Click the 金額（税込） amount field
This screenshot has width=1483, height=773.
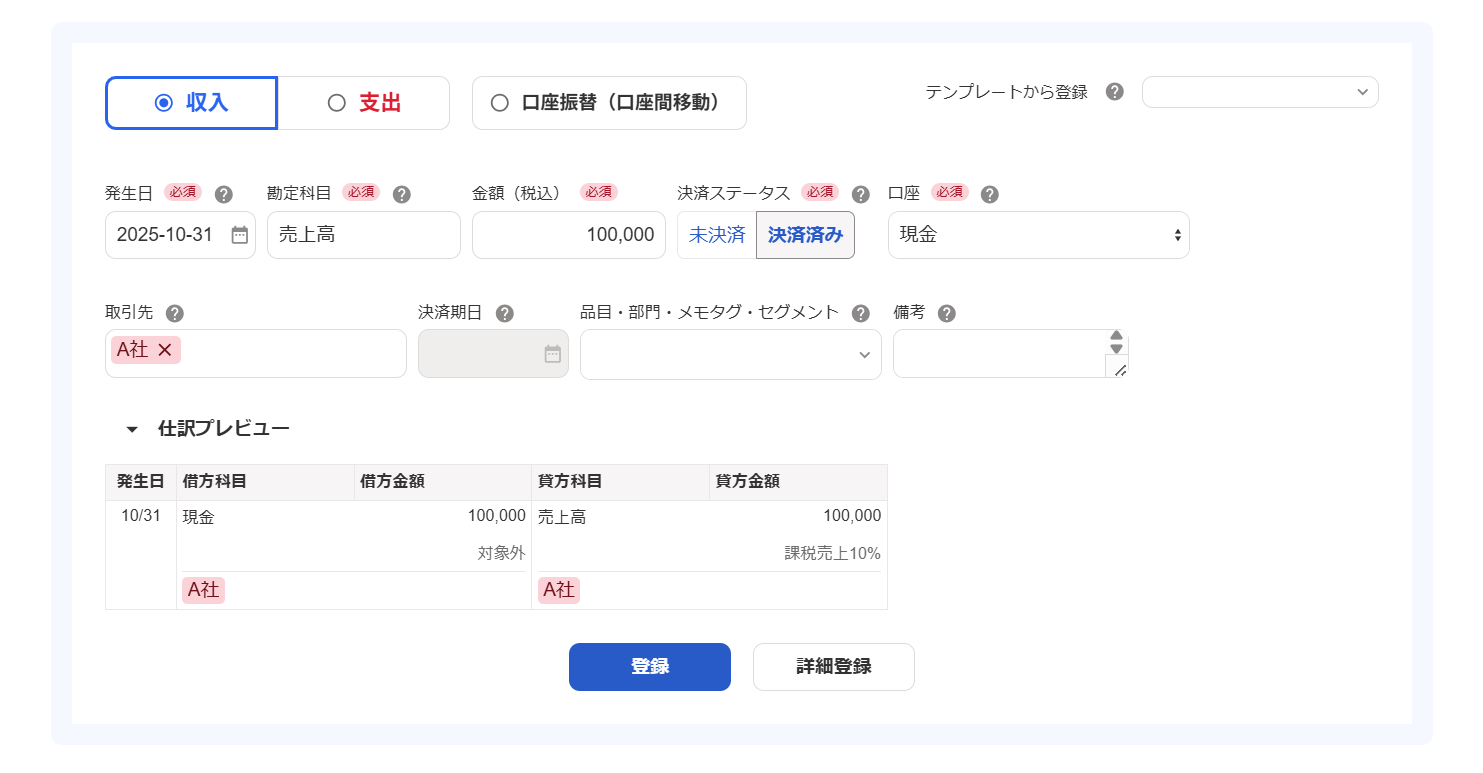tap(569, 235)
